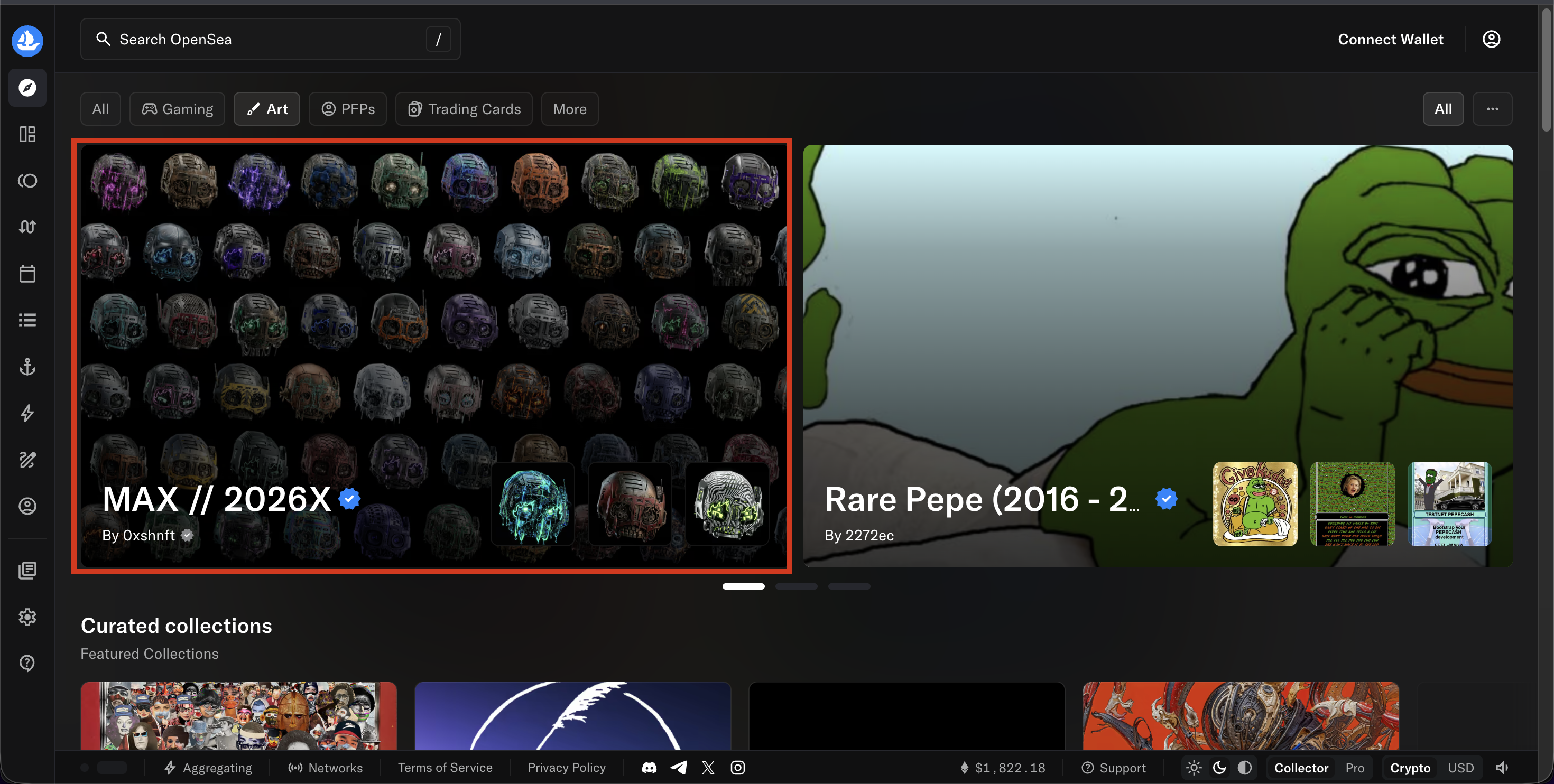Open the calendar drops sidebar icon
This screenshot has width=1554, height=784.
tap(27, 274)
